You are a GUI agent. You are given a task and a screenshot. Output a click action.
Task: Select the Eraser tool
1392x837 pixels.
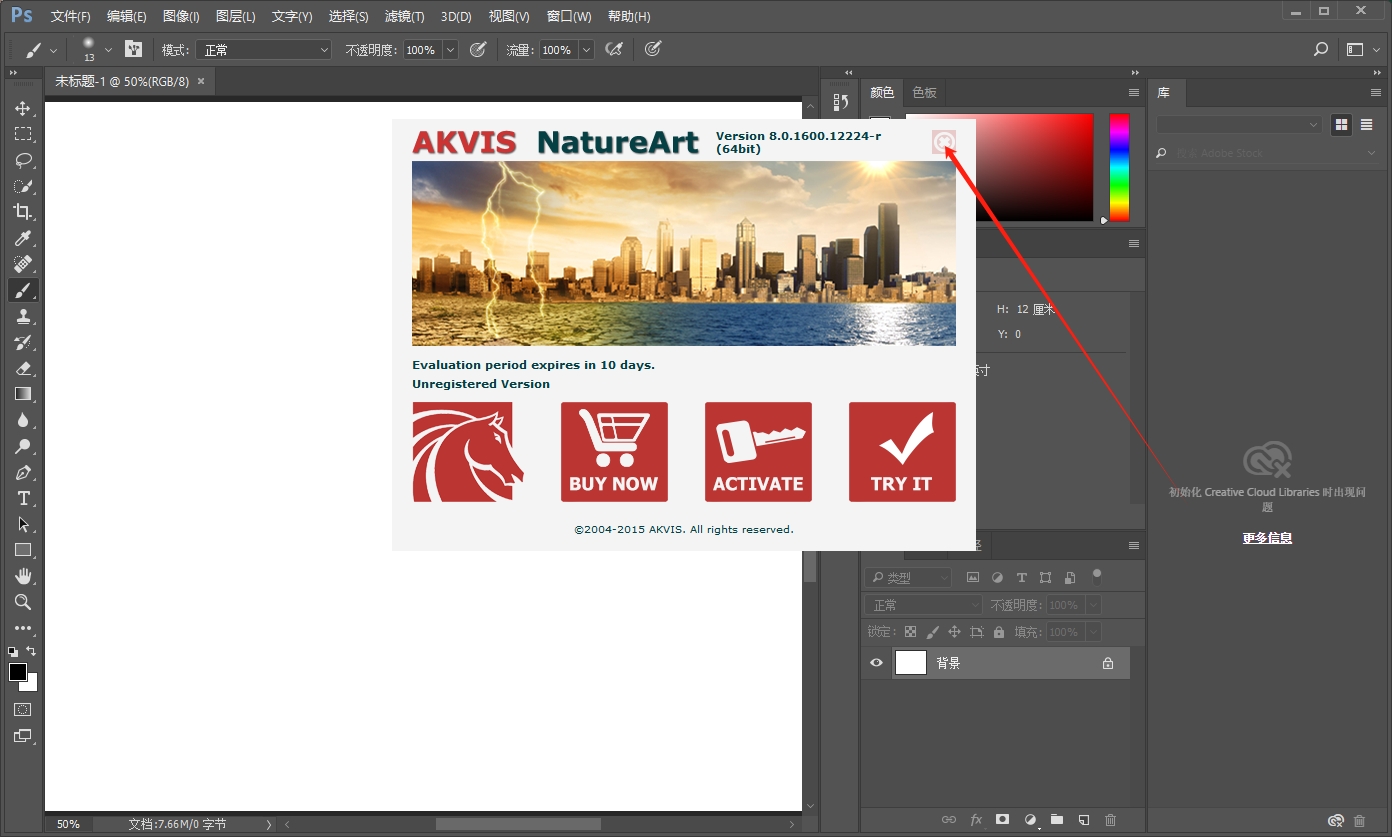click(x=22, y=368)
